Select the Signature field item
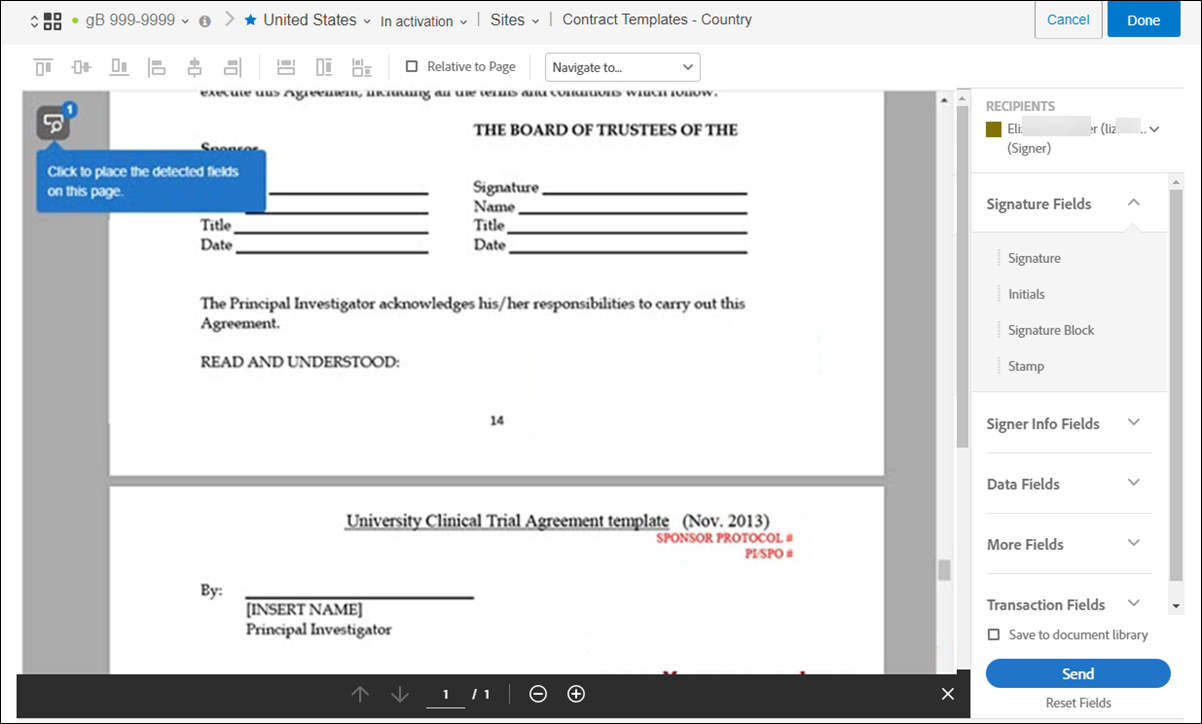 pyautogui.click(x=1034, y=258)
